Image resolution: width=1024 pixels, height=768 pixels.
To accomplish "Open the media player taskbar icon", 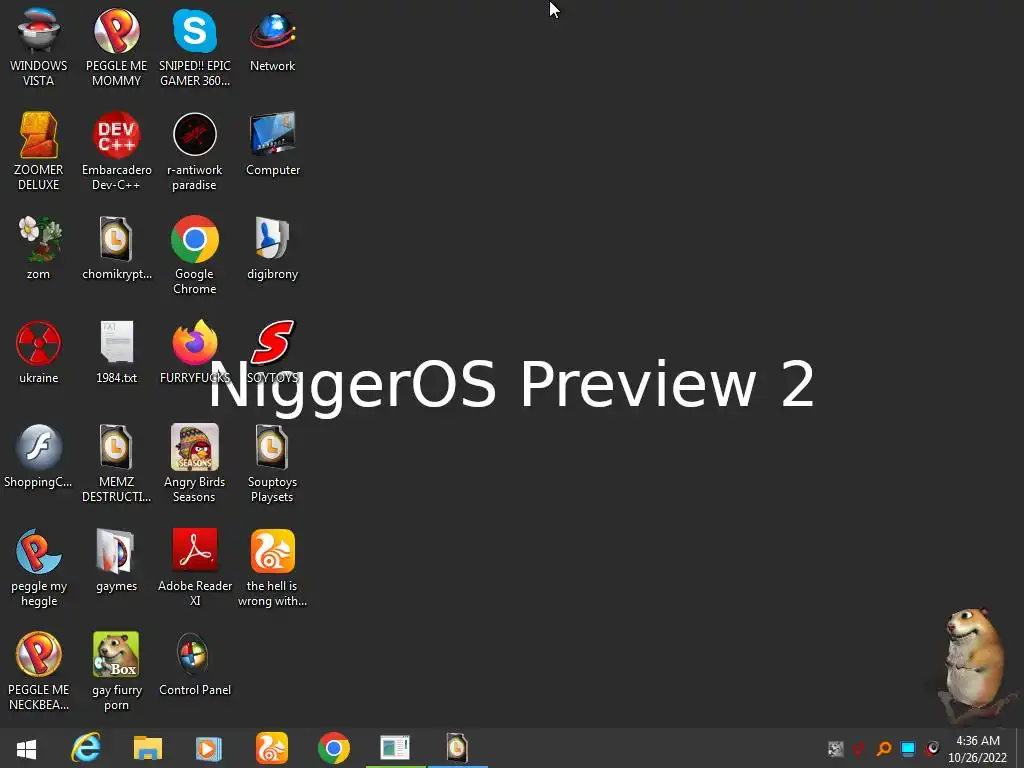I will point(209,748).
